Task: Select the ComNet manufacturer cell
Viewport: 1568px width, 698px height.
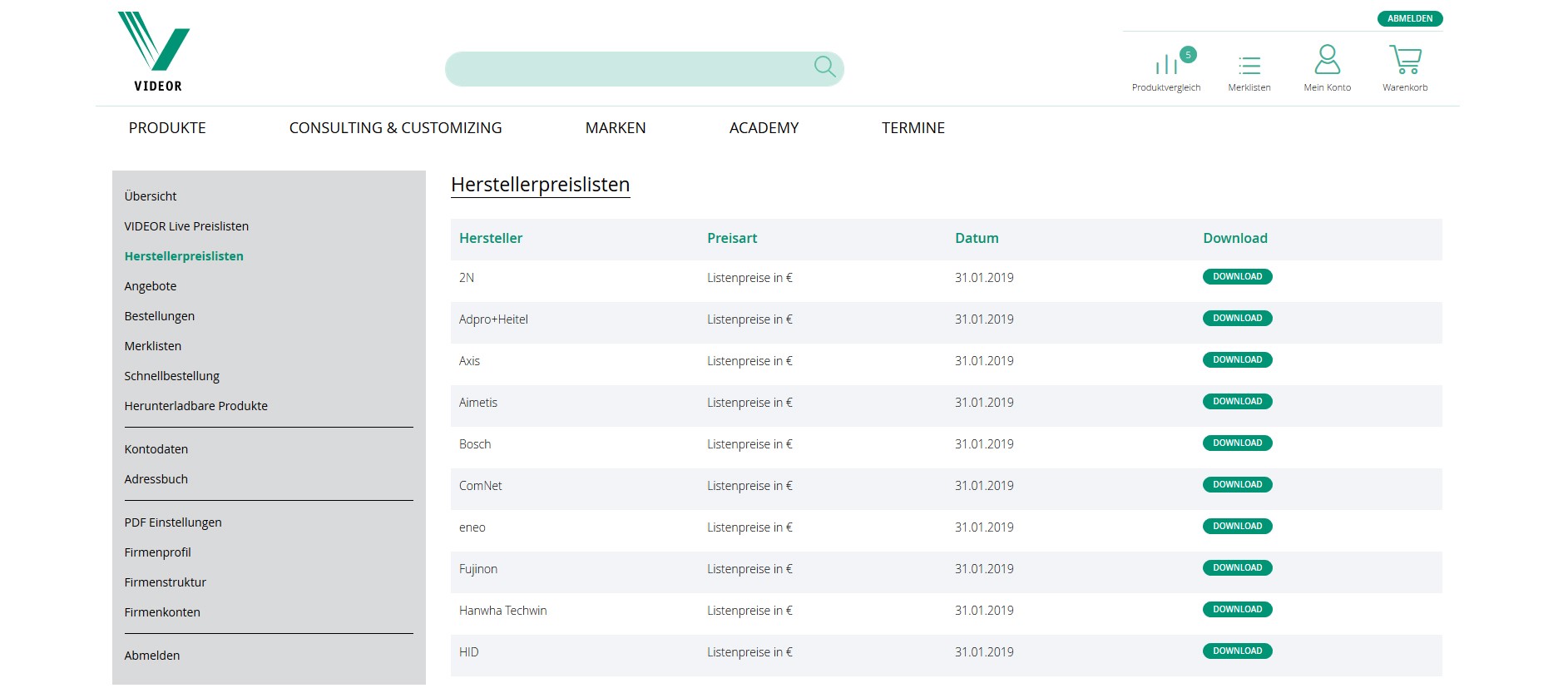Action: click(481, 486)
